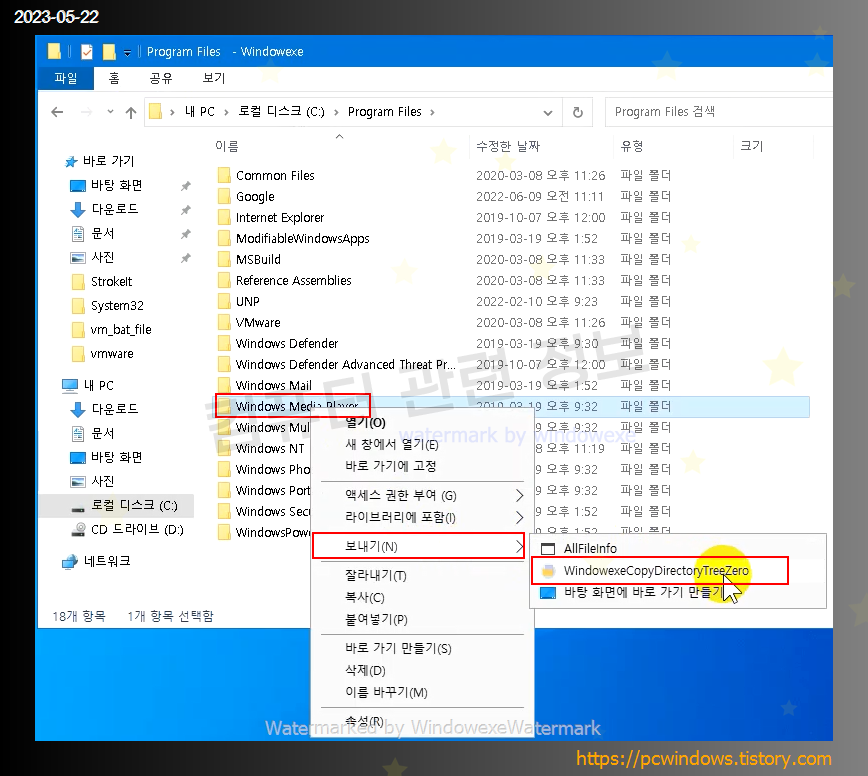This screenshot has width=868, height=776.
Task: Open the 보기 ribbon tab
Action: [x=214, y=78]
